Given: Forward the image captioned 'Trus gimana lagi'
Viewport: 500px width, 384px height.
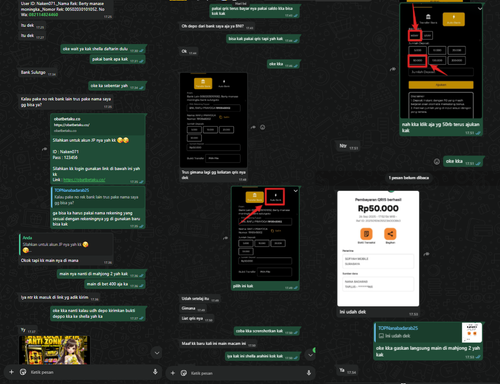Looking at the screenshot, I should click(253, 127).
